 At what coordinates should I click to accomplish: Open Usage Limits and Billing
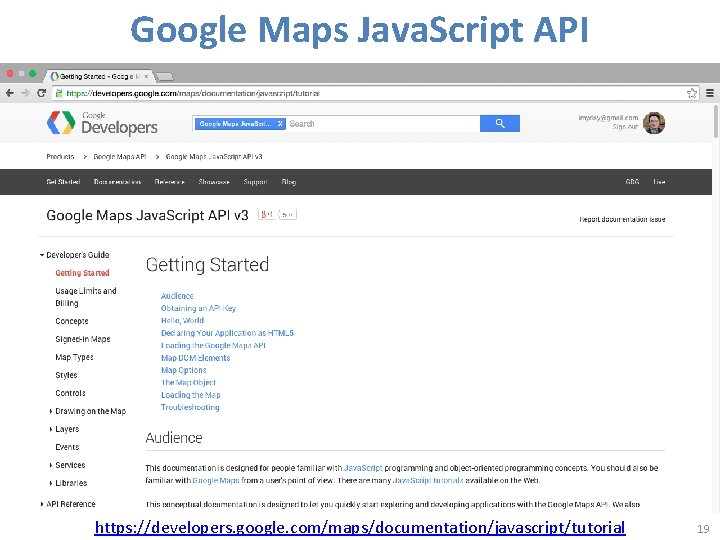coord(86,297)
